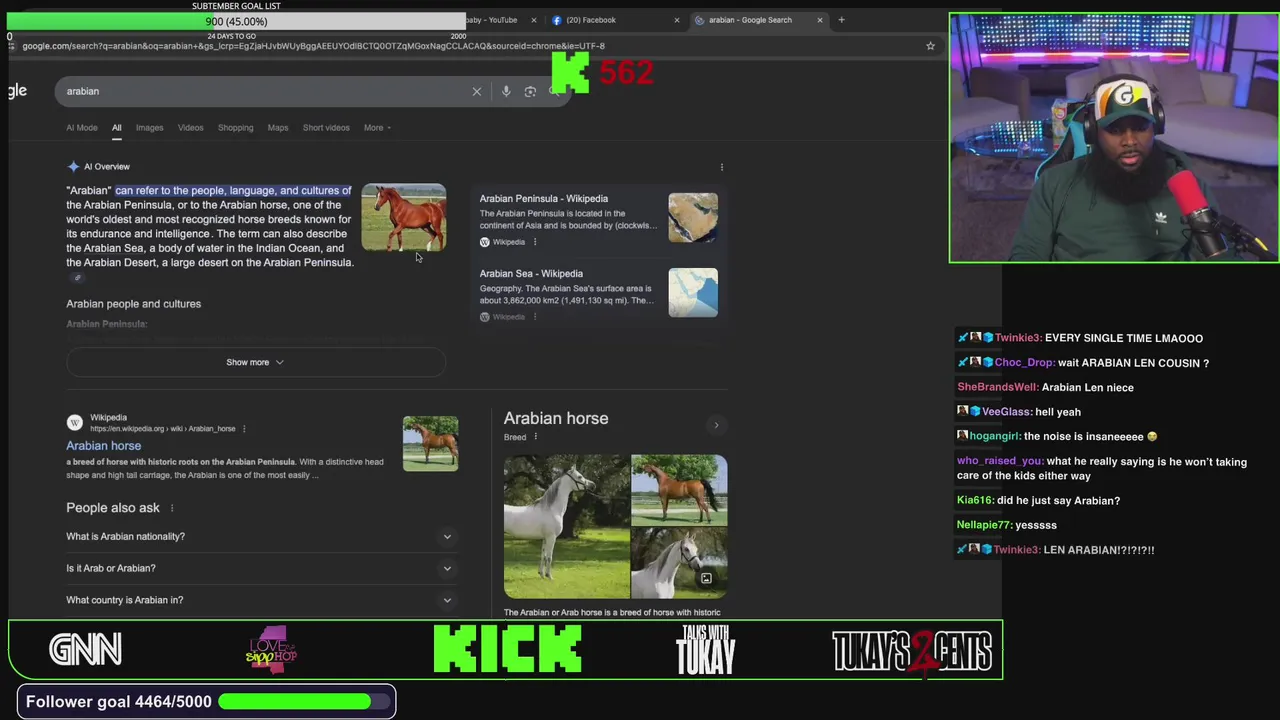Click Kia616's 'did he just say Arabian?' message

point(1038,500)
